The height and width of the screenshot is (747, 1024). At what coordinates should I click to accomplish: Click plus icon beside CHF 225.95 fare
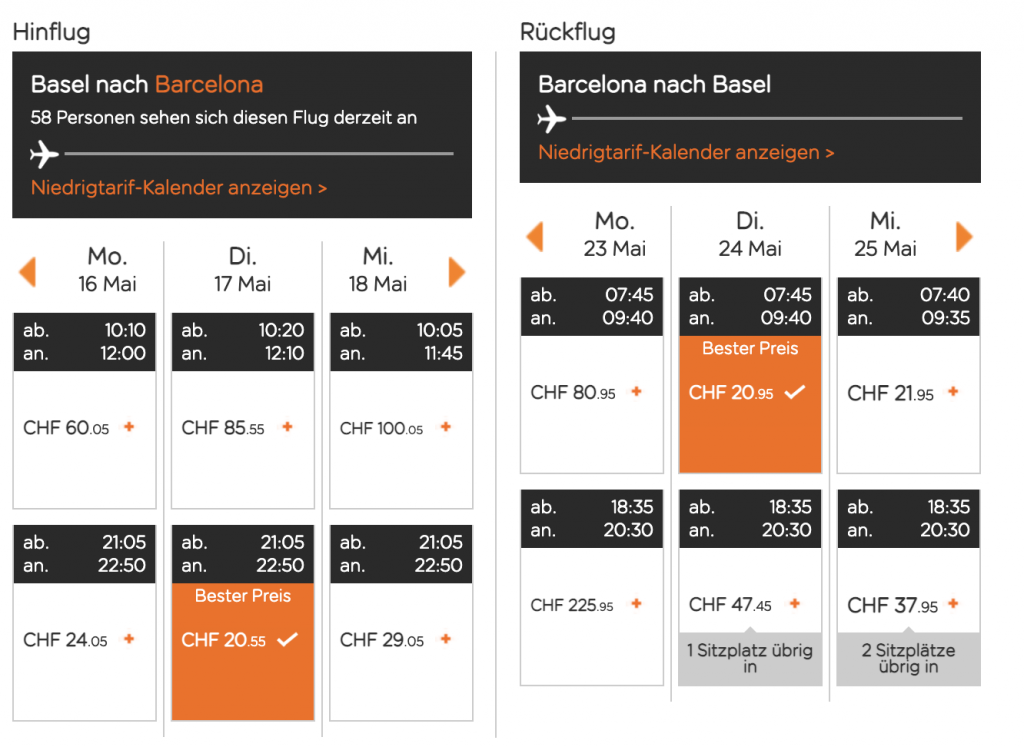pos(636,604)
